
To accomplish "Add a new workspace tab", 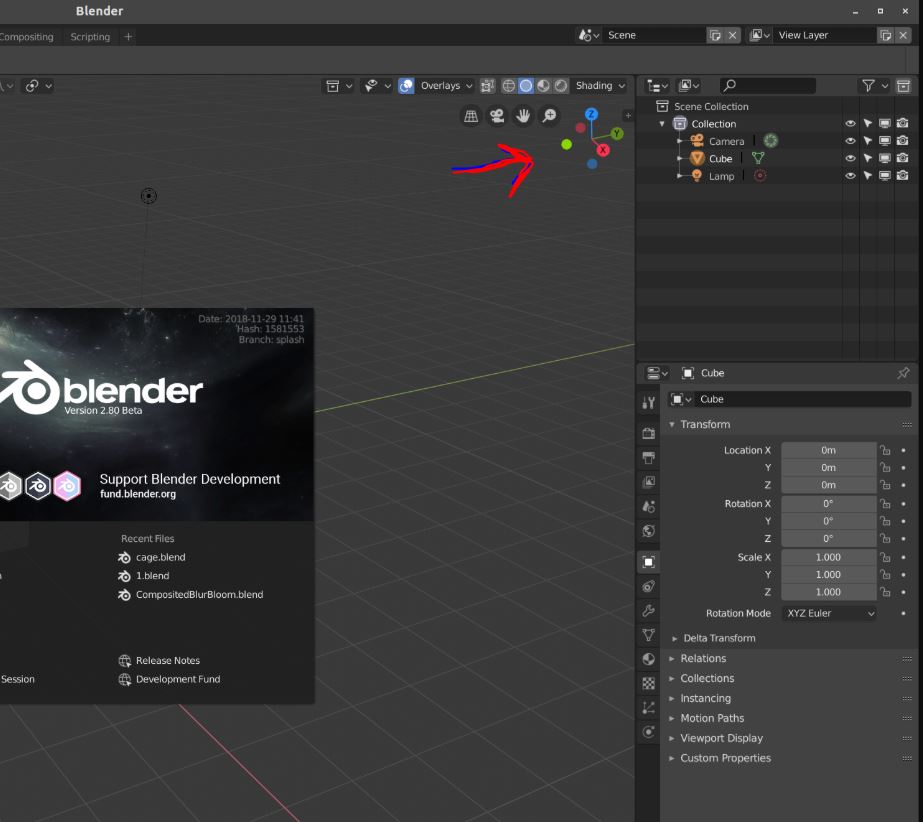I will [x=128, y=37].
